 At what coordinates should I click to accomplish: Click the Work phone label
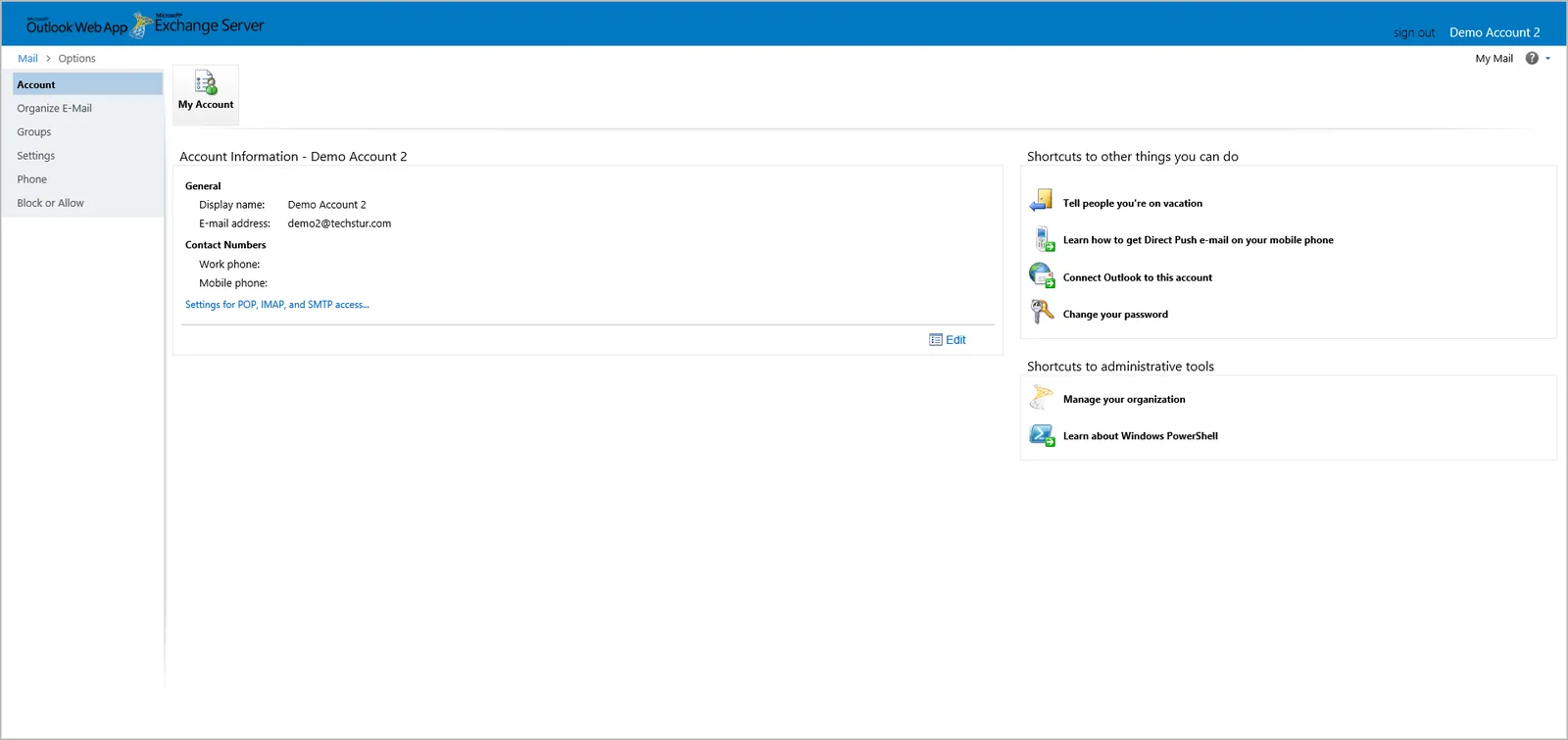point(229,265)
